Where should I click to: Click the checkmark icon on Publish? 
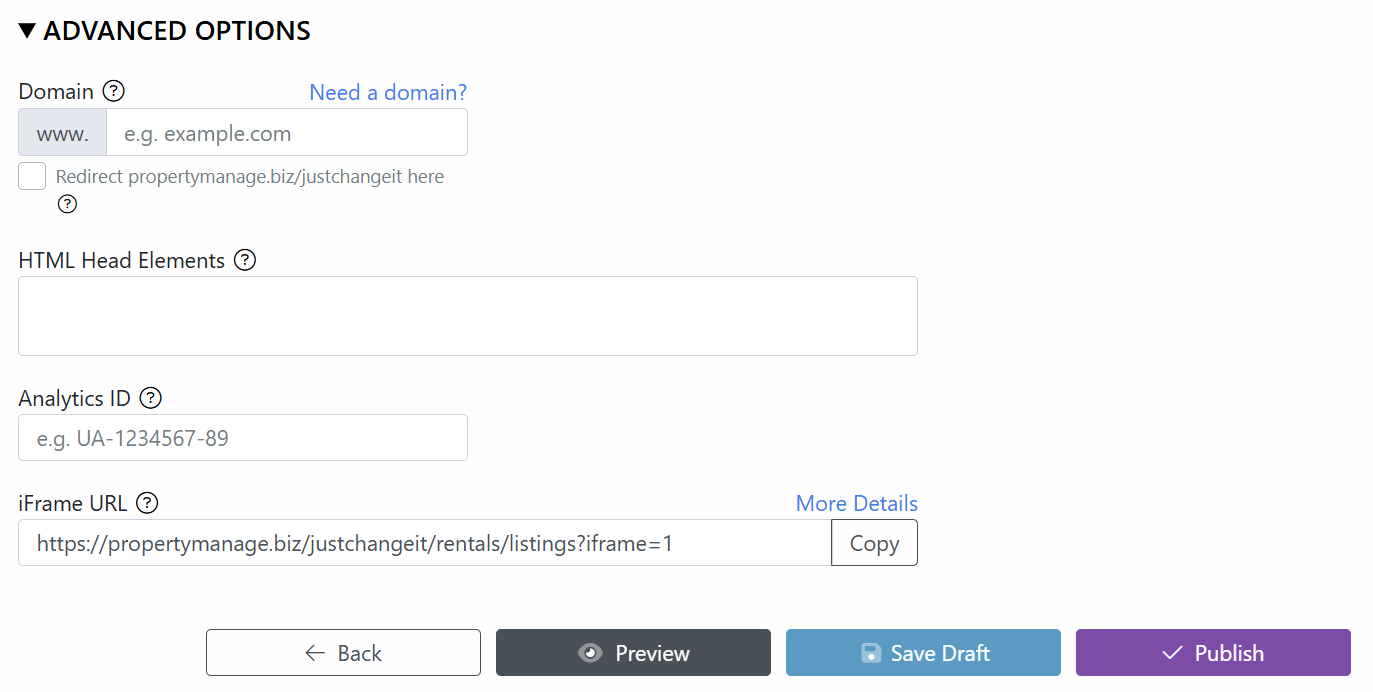(x=1173, y=653)
